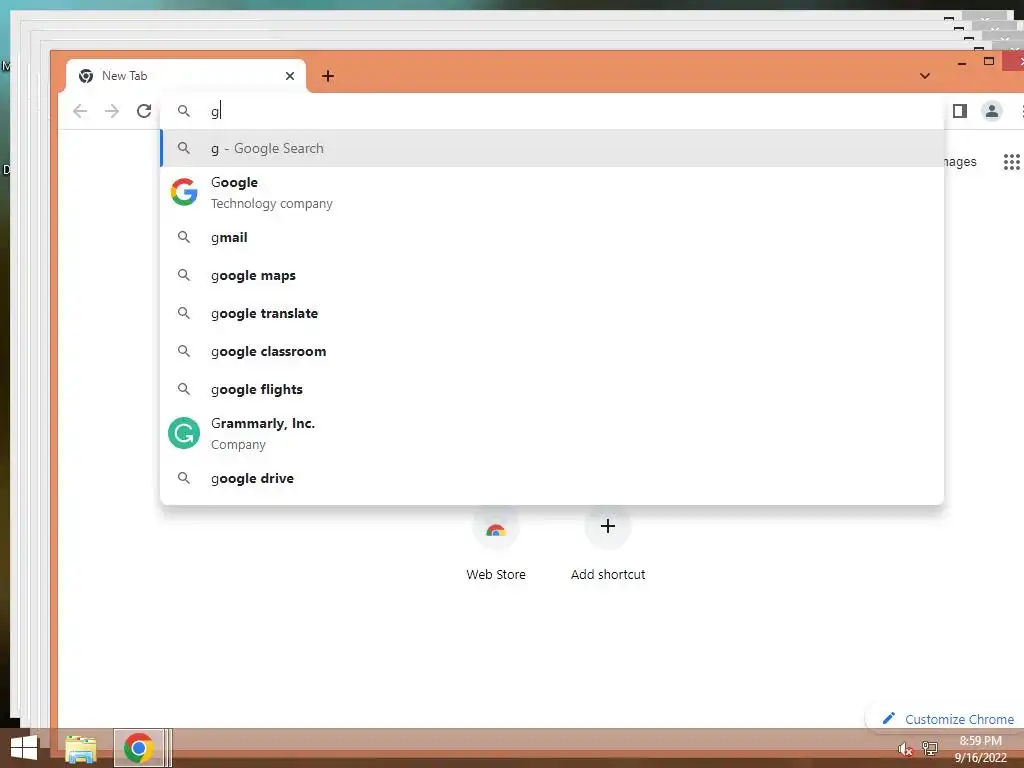
Task: Open the side panel icon
Action: [x=959, y=111]
